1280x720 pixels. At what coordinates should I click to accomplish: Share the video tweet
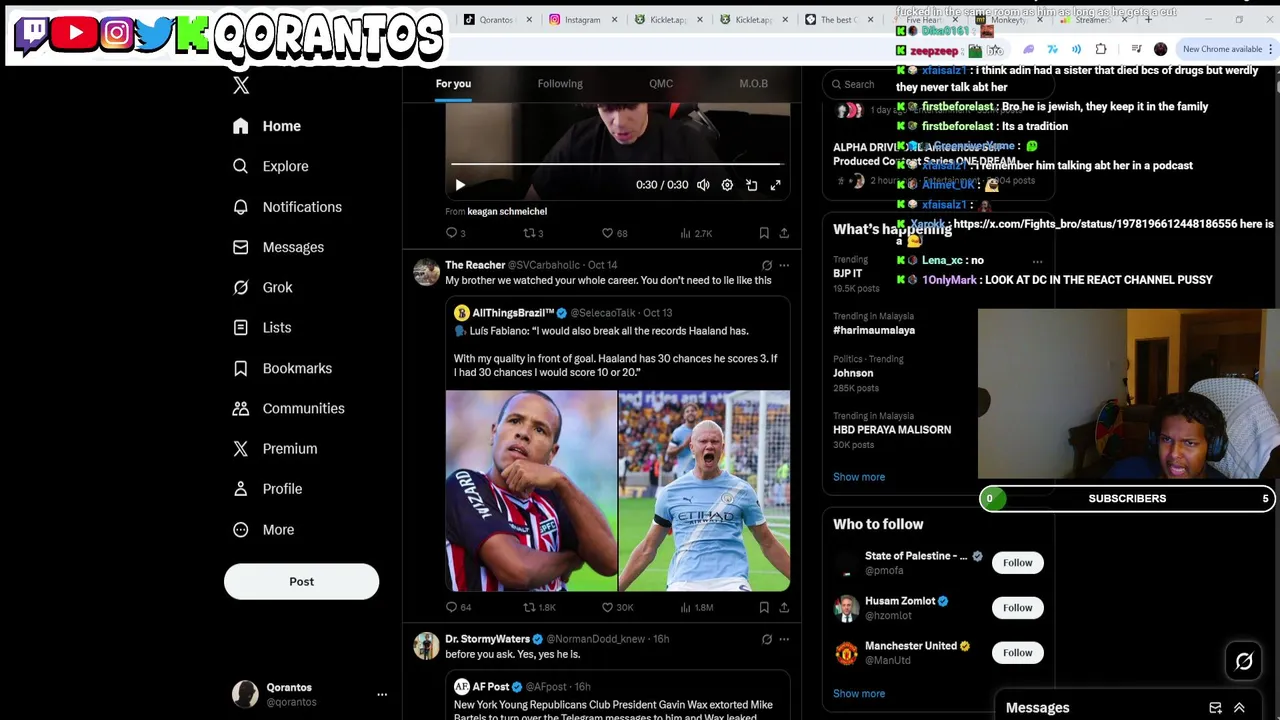[784, 233]
